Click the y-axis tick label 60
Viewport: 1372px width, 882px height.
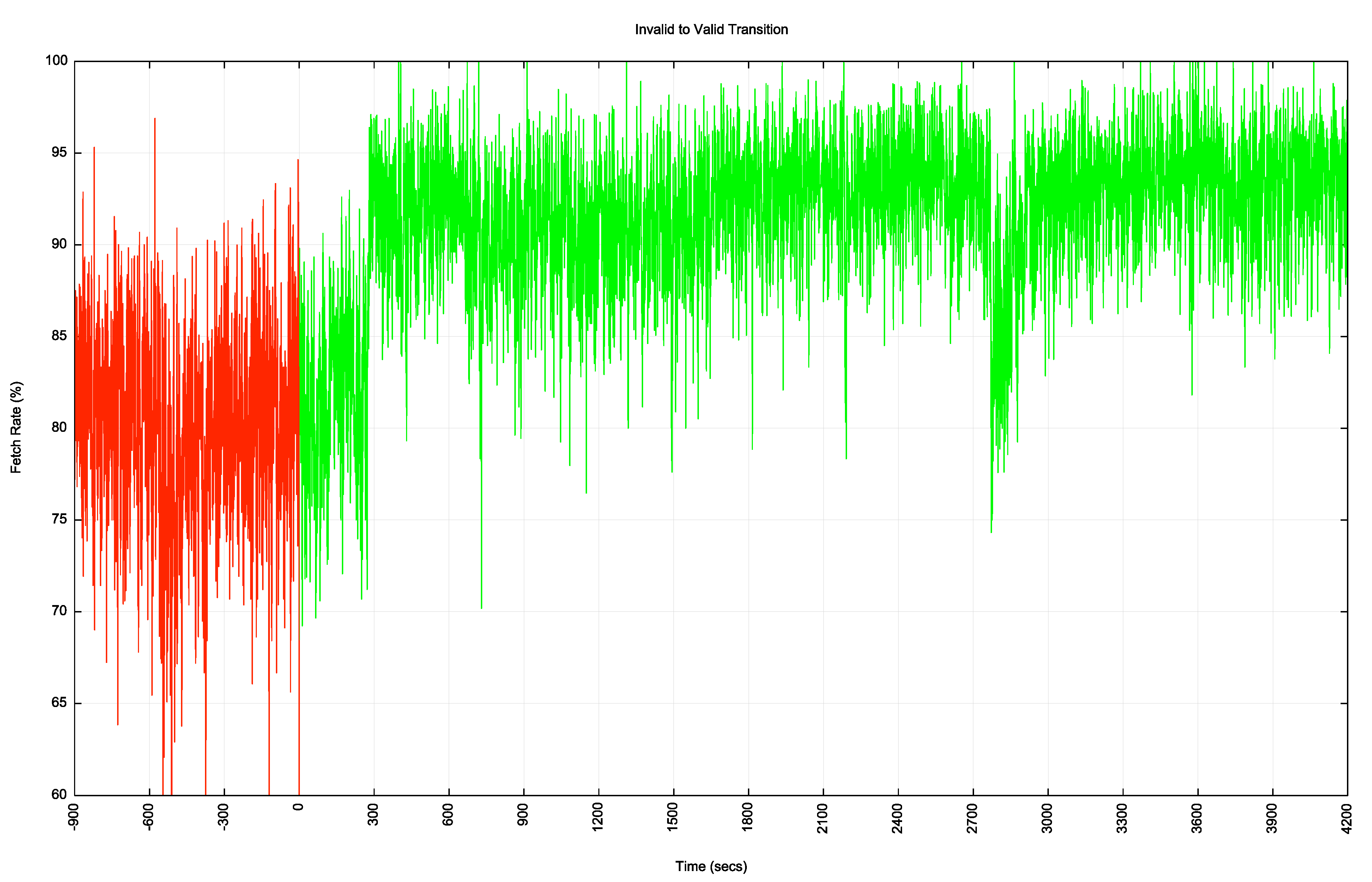click(x=59, y=794)
